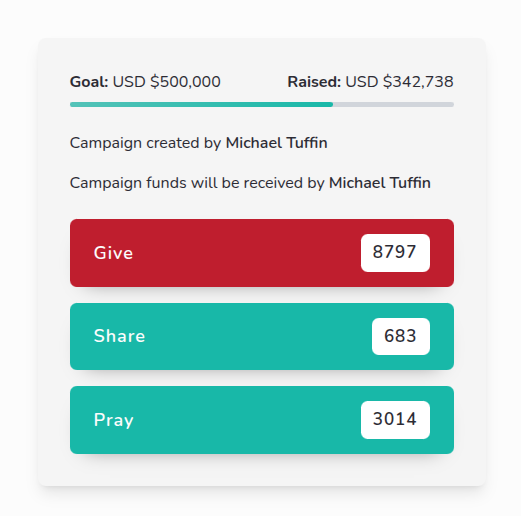The height and width of the screenshot is (516, 521).
Task: Click the 8797 give count badge
Action: point(395,253)
